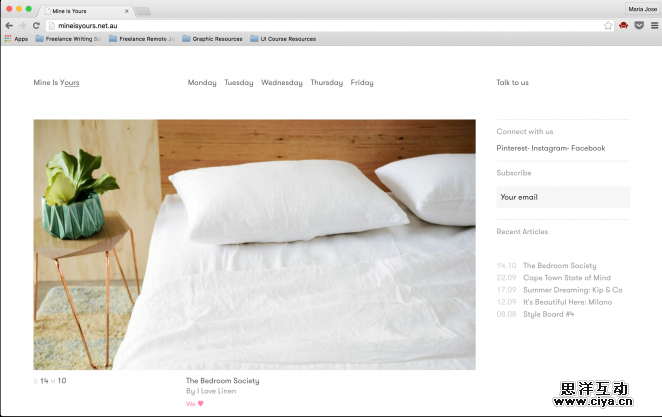
Task: Close the Mine Is Yours tab
Action: pyautogui.click(x=127, y=11)
